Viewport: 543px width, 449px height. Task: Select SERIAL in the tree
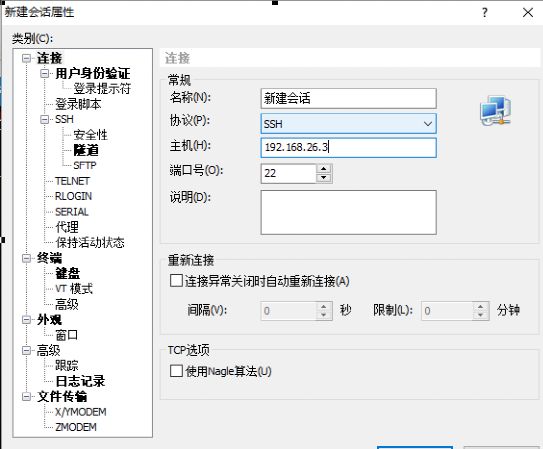tap(72, 212)
